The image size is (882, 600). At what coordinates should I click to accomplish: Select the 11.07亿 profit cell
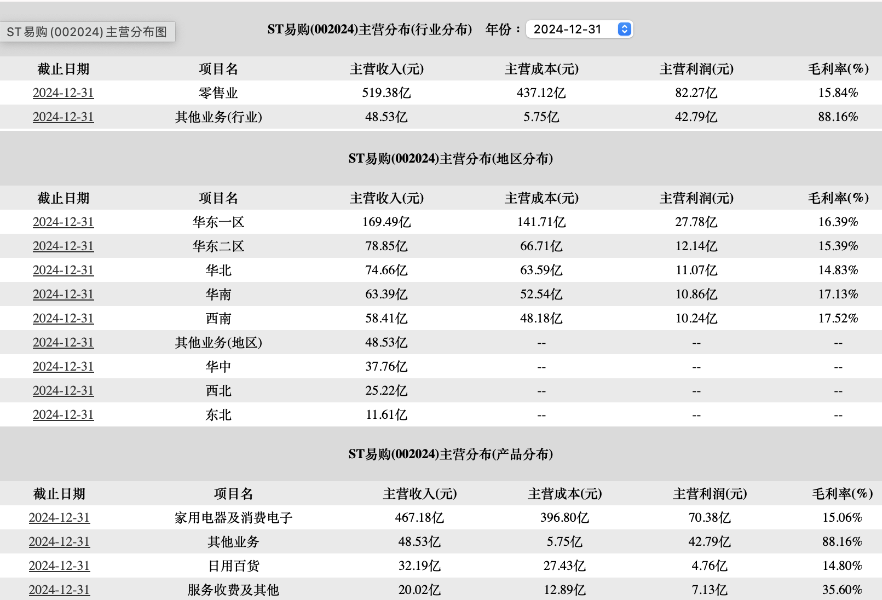click(x=696, y=270)
